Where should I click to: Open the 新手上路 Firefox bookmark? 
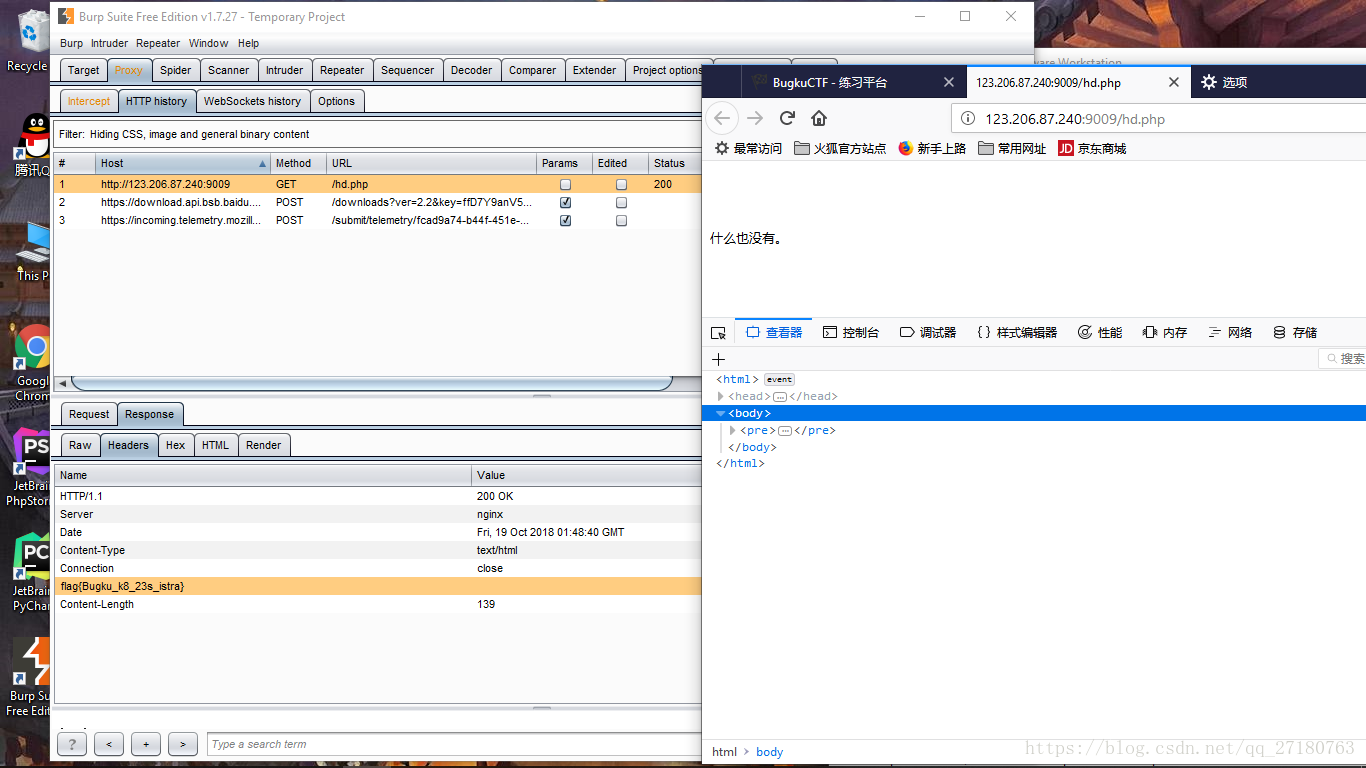[932, 148]
